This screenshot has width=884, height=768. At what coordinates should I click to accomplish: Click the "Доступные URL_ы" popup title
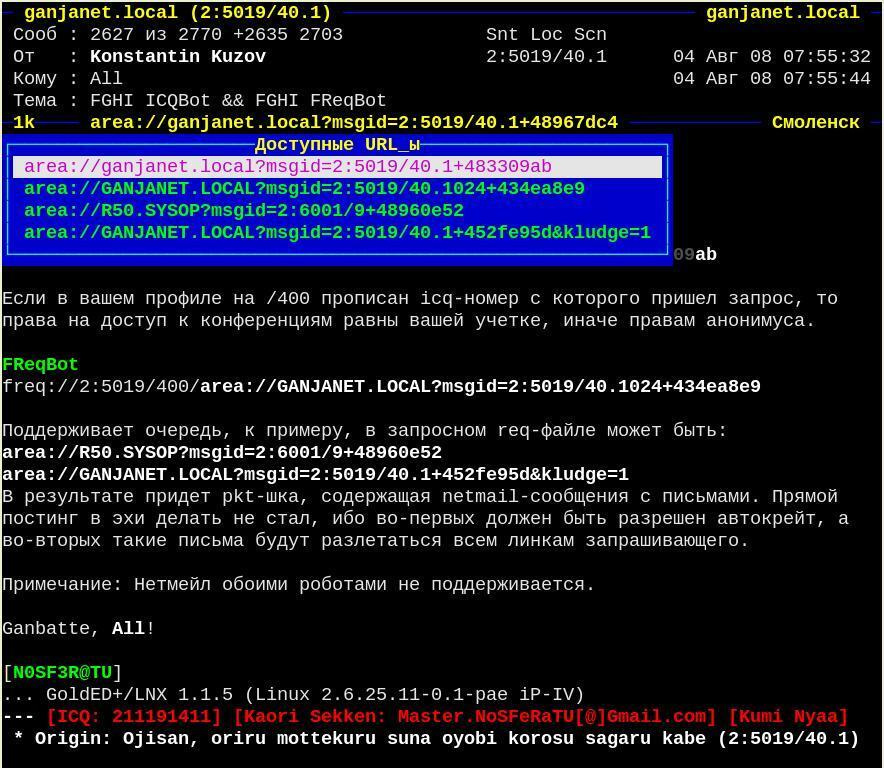click(x=337, y=145)
